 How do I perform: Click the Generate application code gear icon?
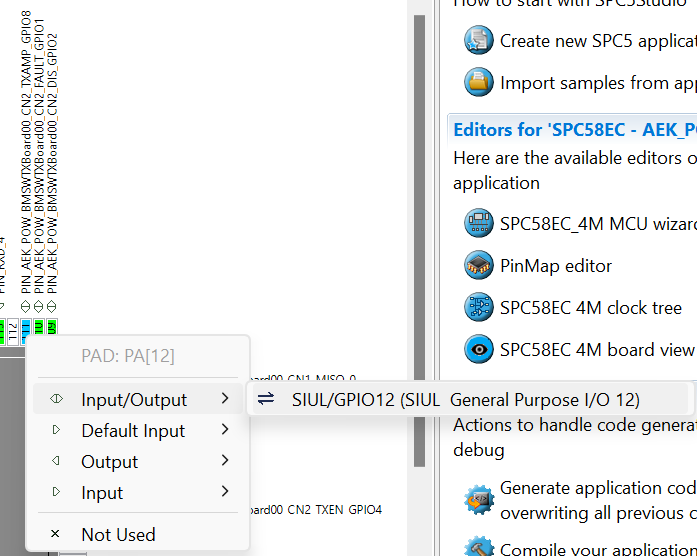click(x=478, y=500)
